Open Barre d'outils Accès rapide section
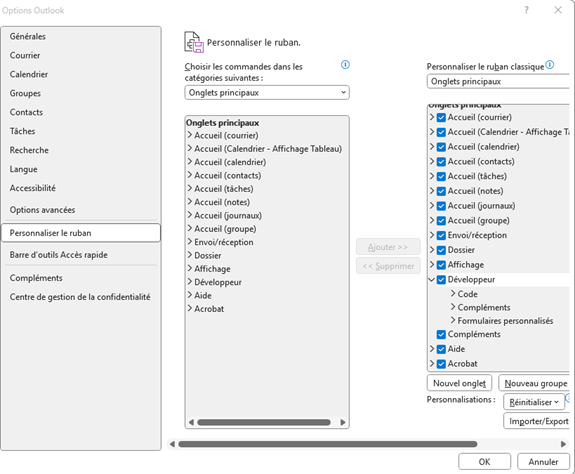The image size is (575, 474). pyautogui.click(x=59, y=255)
